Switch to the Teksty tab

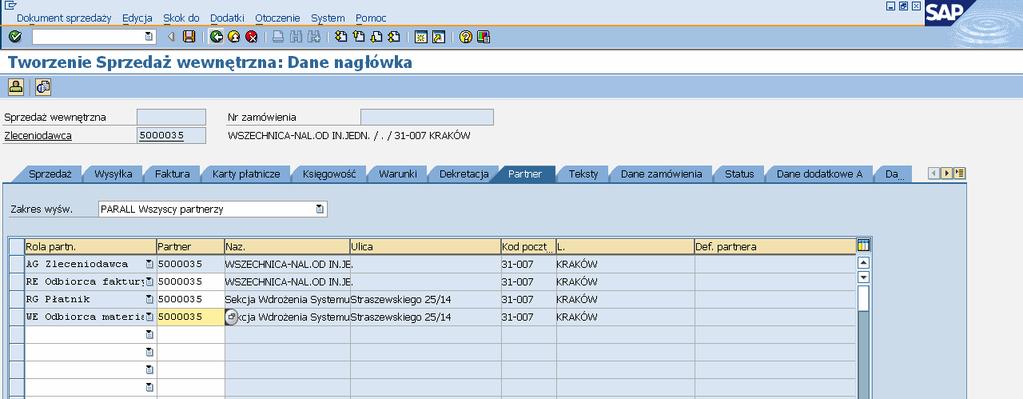coord(583,174)
